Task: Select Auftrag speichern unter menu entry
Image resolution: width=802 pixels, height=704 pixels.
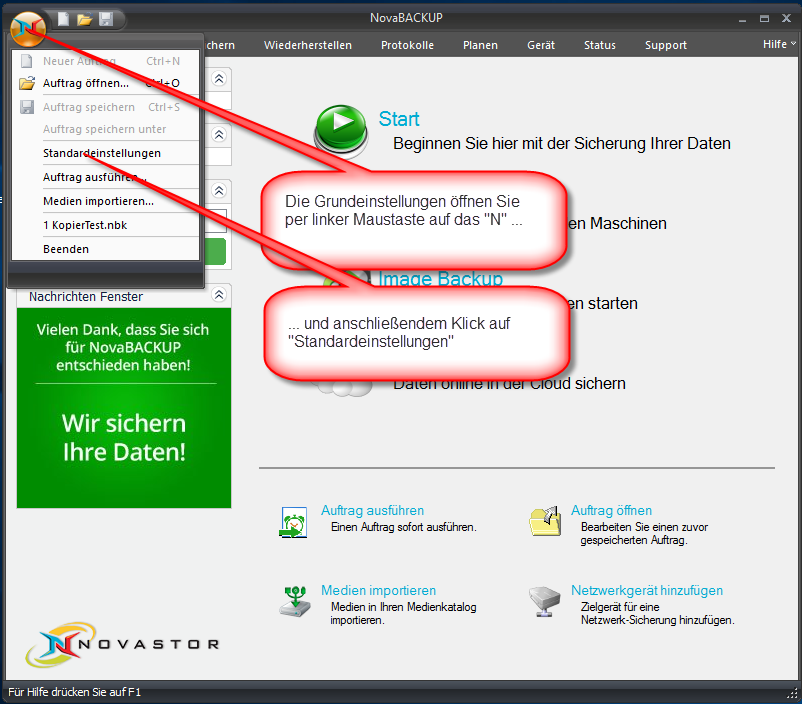Action: (105, 129)
